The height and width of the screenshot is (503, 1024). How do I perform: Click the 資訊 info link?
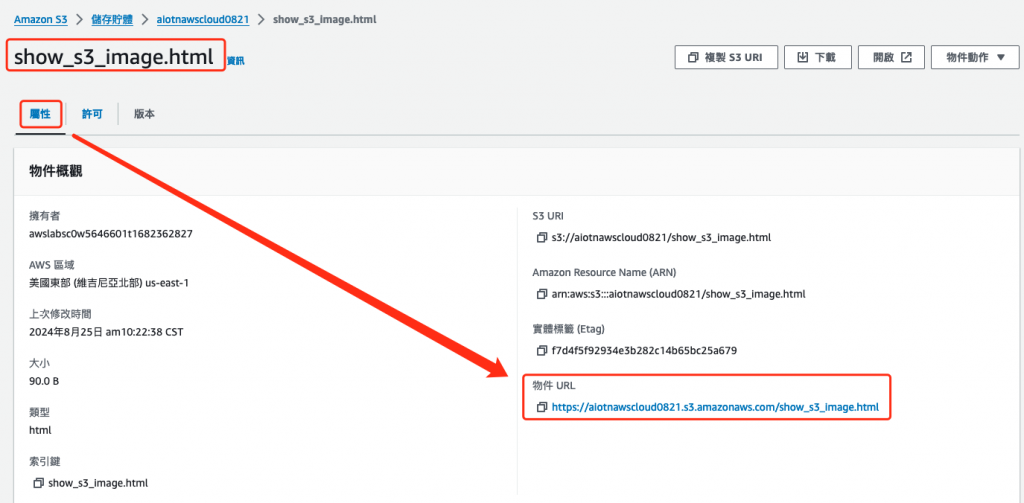coord(236,61)
